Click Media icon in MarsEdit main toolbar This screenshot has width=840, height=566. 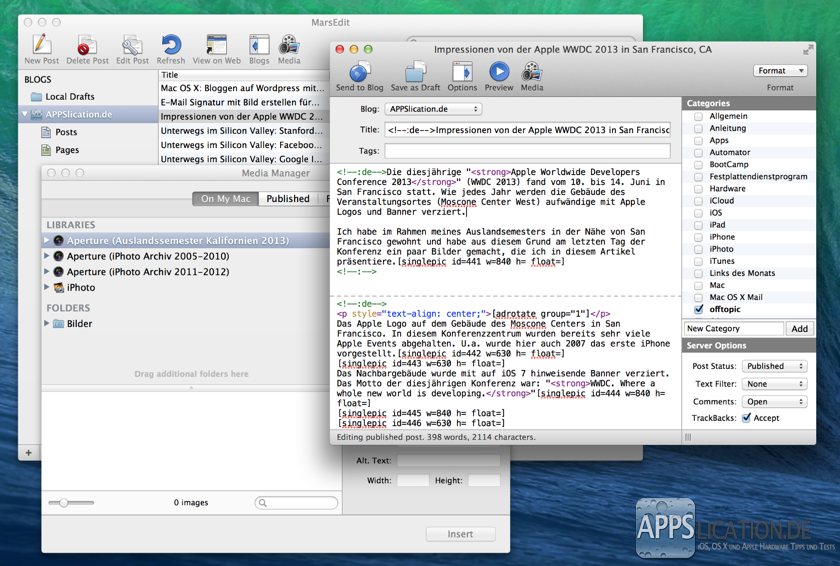pos(289,44)
